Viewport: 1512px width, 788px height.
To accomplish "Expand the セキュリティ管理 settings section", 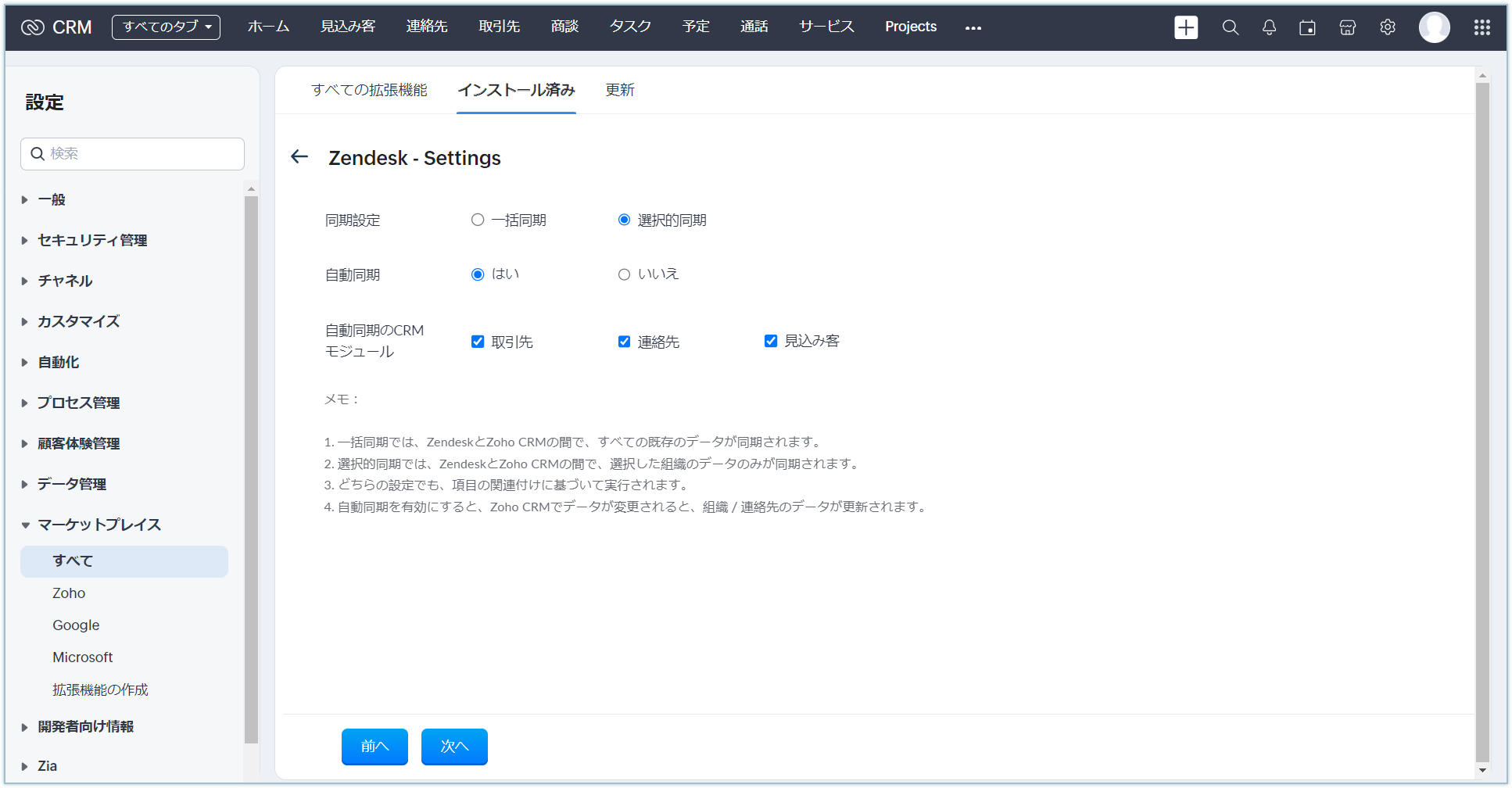I will tap(92, 240).
